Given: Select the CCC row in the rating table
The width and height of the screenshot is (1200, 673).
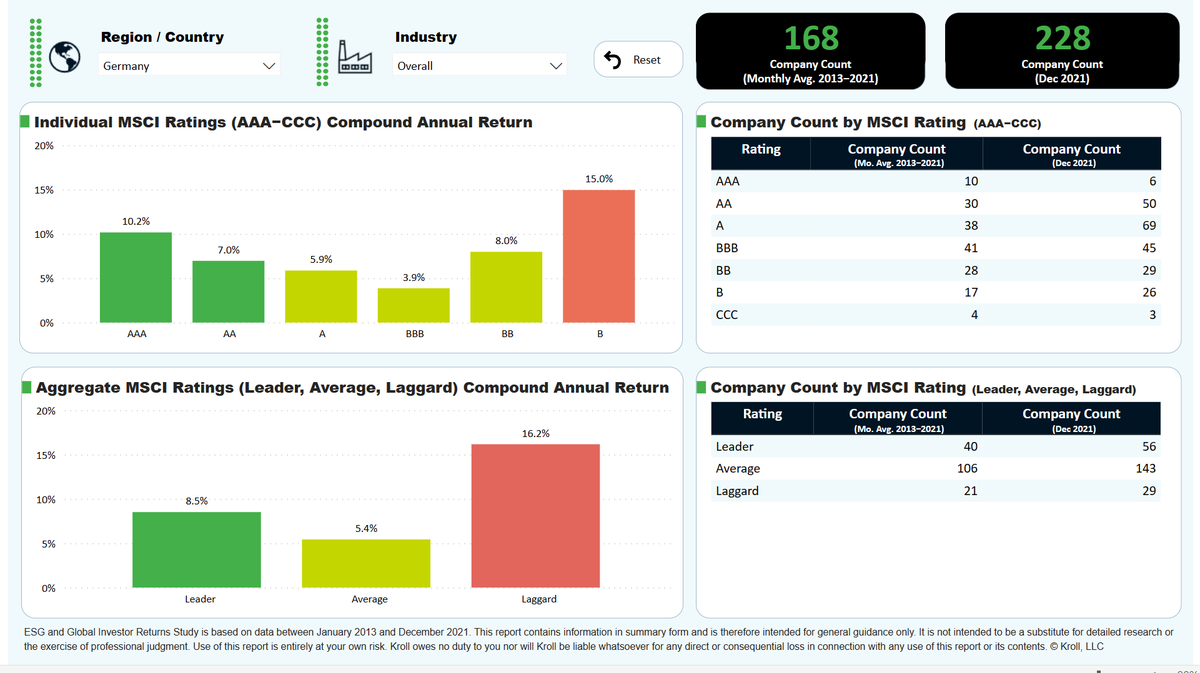Looking at the screenshot, I should [x=936, y=315].
